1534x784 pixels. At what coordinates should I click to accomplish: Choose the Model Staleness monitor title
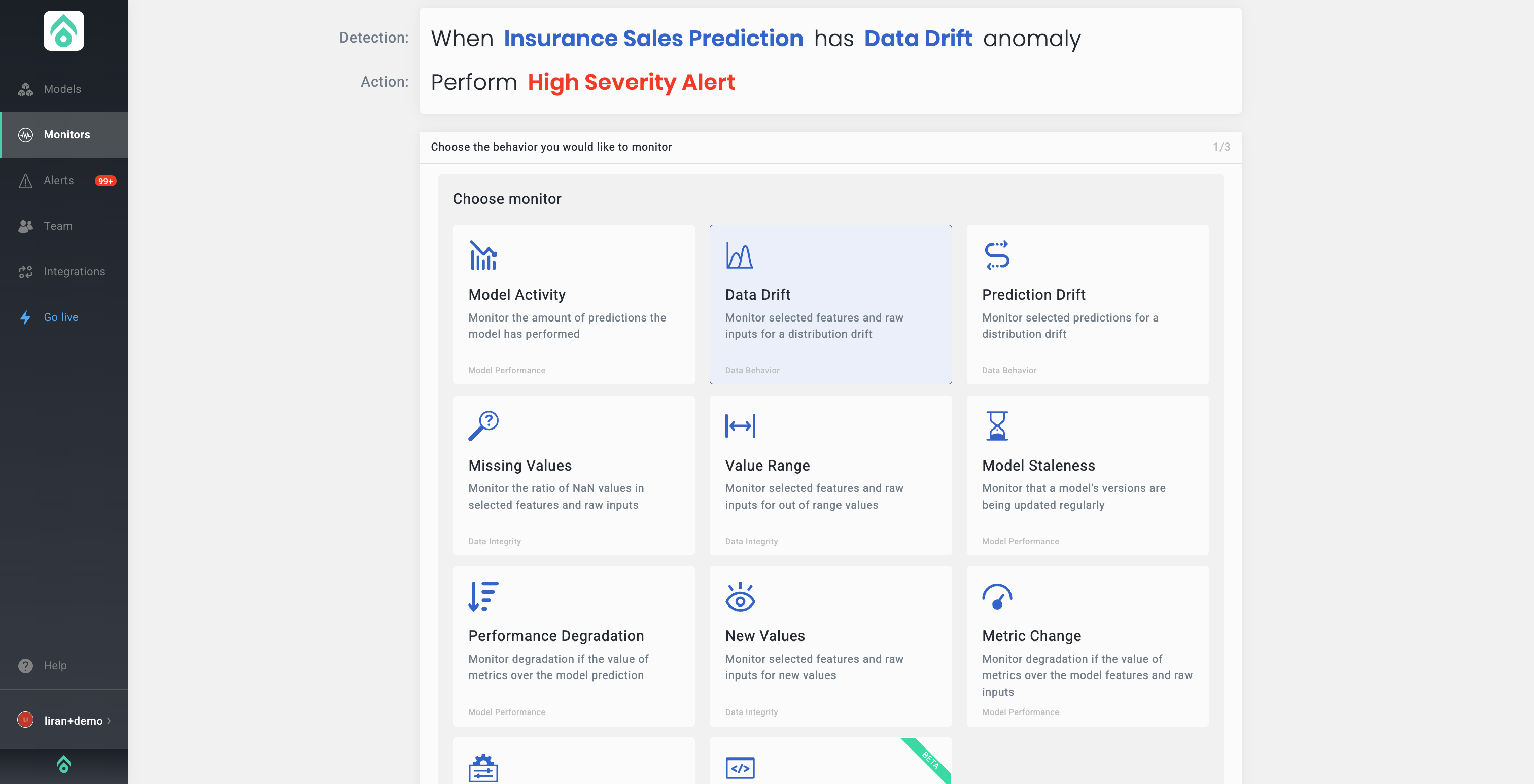click(x=1038, y=466)
